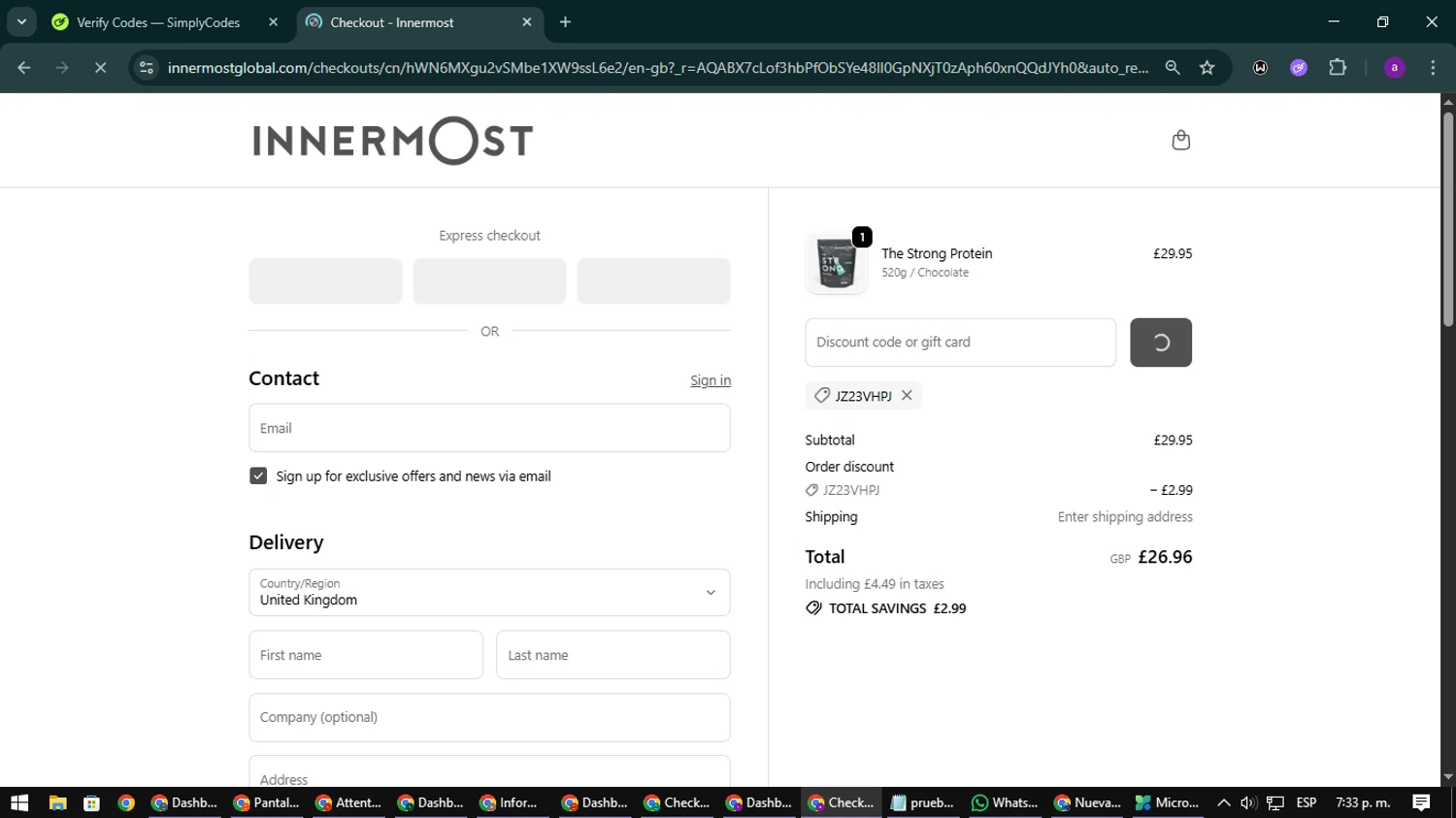Switch to the Nueva... taskbar window
Image resolution: width=1456 pixels, height=818 pixels.
tap(1087, 802)
